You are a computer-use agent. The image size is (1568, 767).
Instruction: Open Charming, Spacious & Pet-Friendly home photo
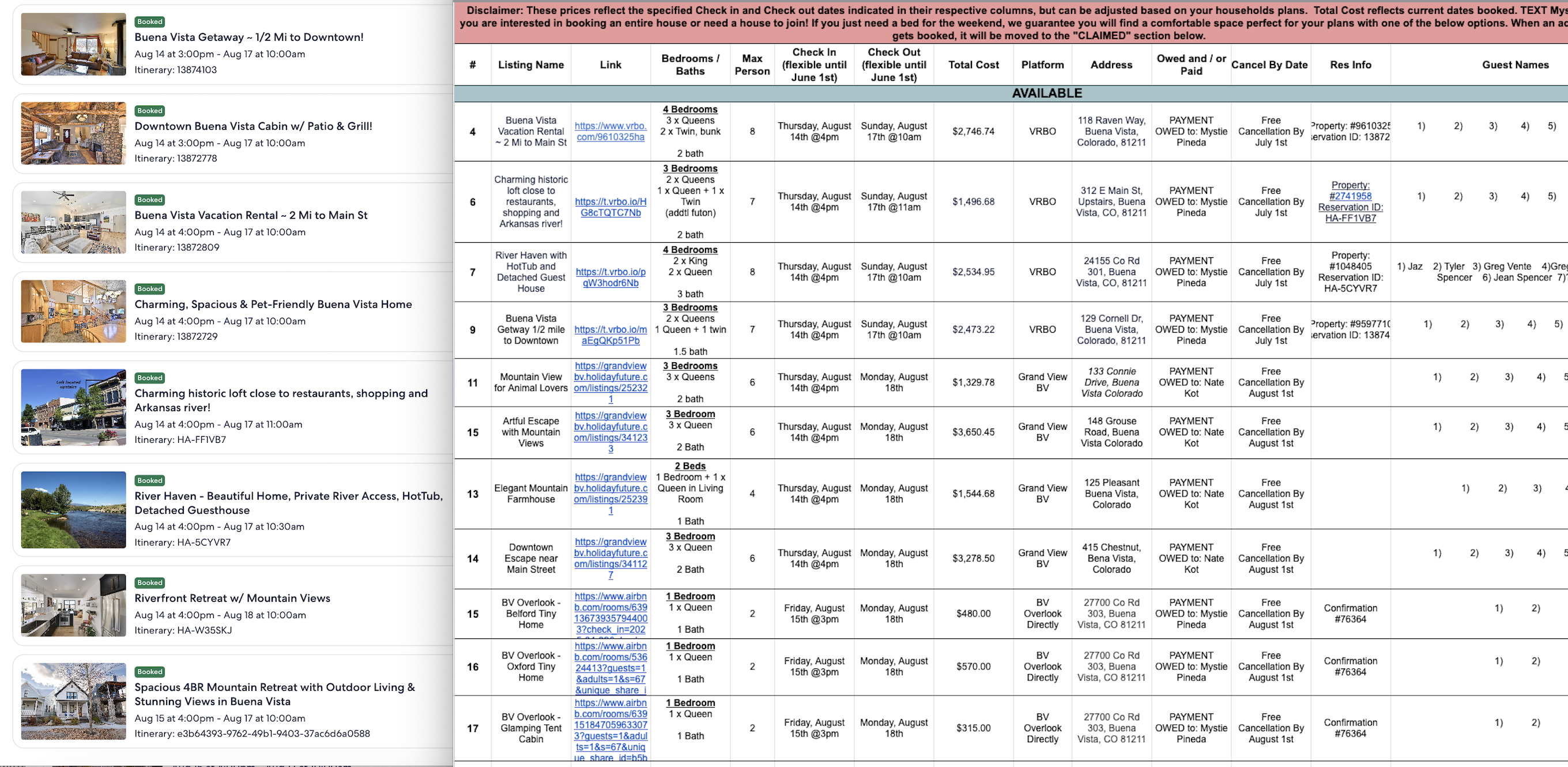coord(73,311)
